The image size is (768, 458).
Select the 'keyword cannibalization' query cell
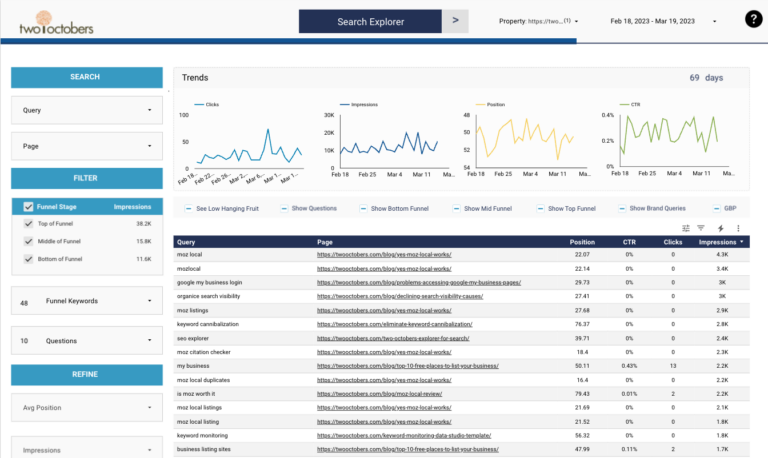(208, 324)
